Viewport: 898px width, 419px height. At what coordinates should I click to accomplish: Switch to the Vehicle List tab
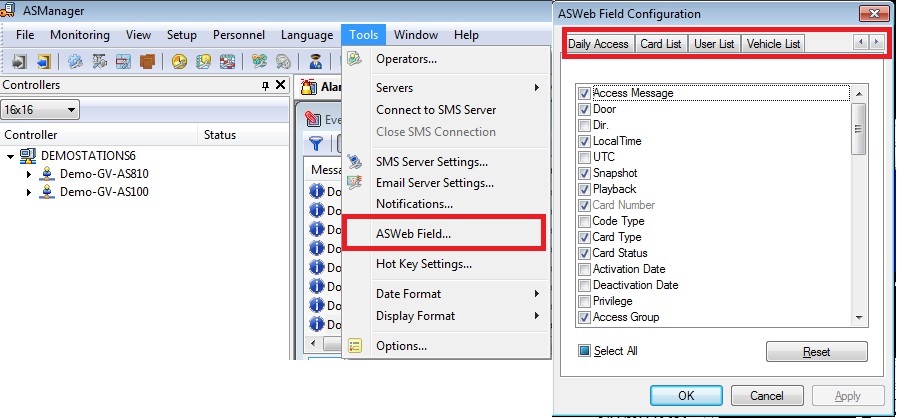(x=774, y=44)
